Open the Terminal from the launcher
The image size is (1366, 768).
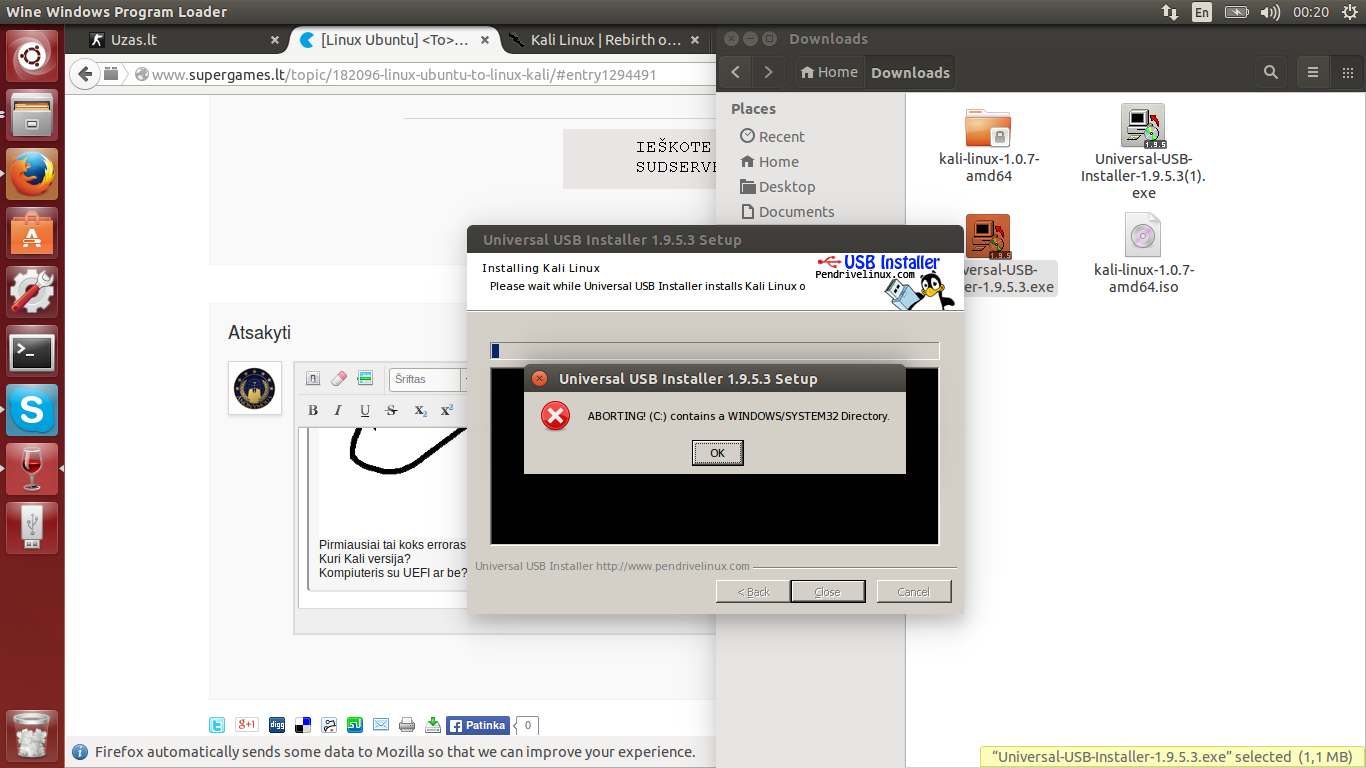[x=33, y=351]
